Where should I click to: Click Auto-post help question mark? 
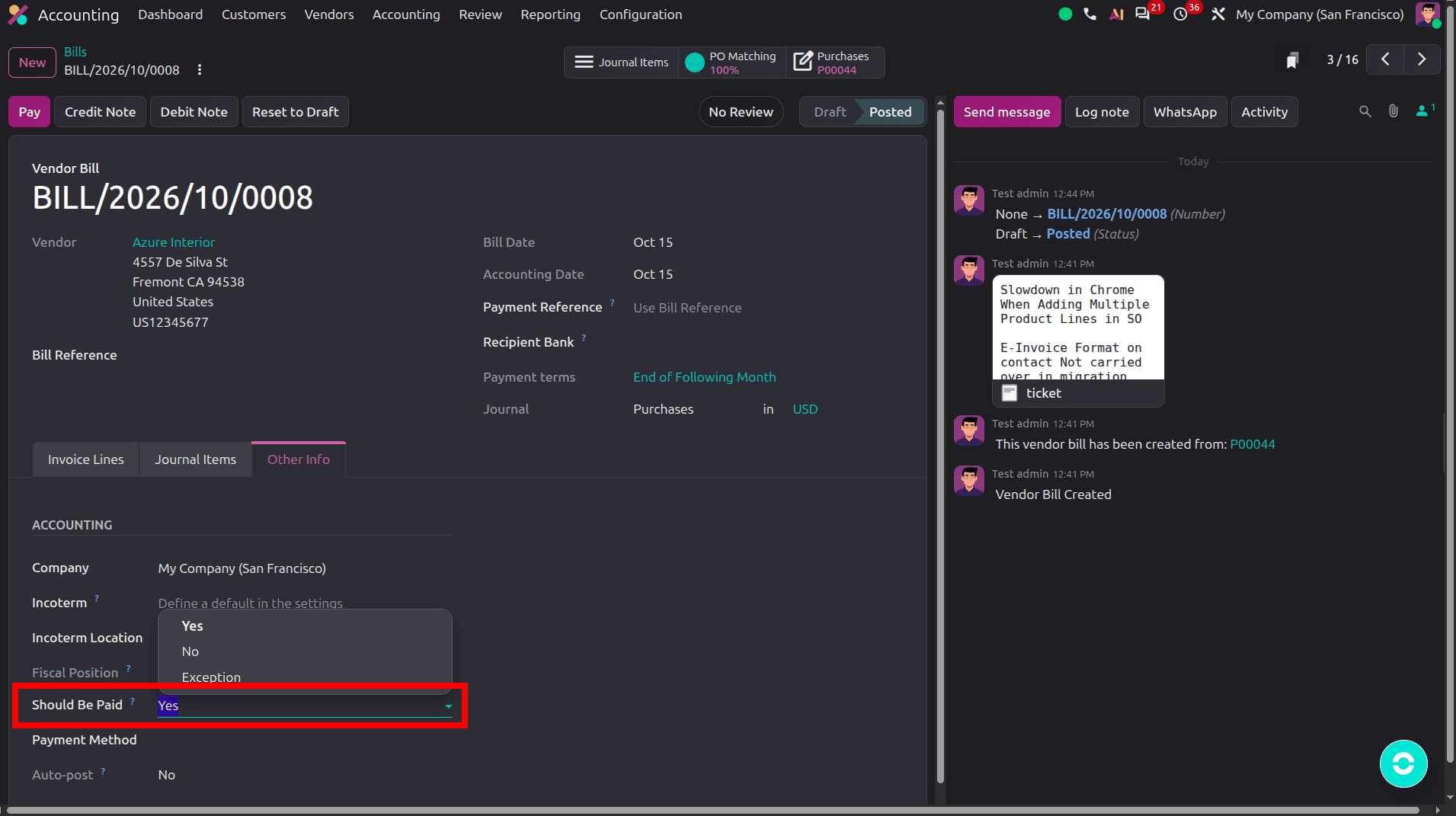pos(103,771)
